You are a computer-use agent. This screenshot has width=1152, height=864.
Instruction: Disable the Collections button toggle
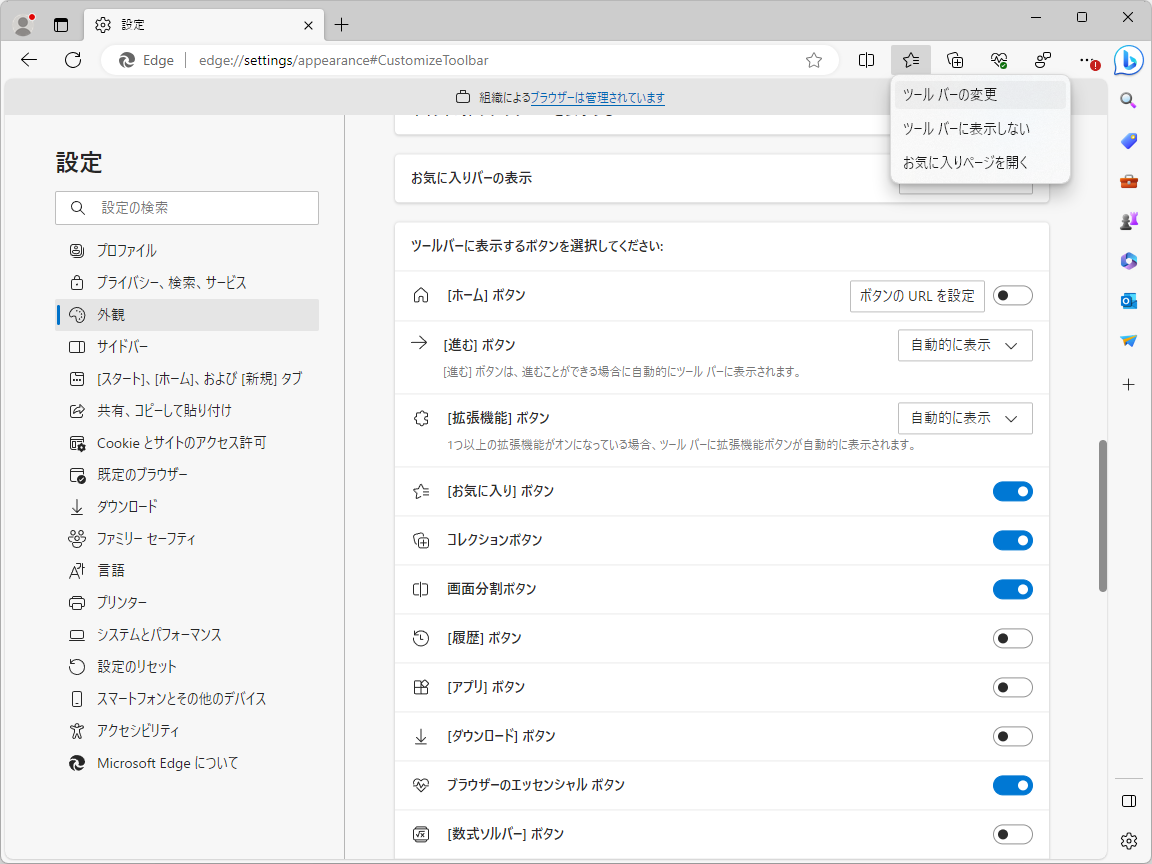1012,540
